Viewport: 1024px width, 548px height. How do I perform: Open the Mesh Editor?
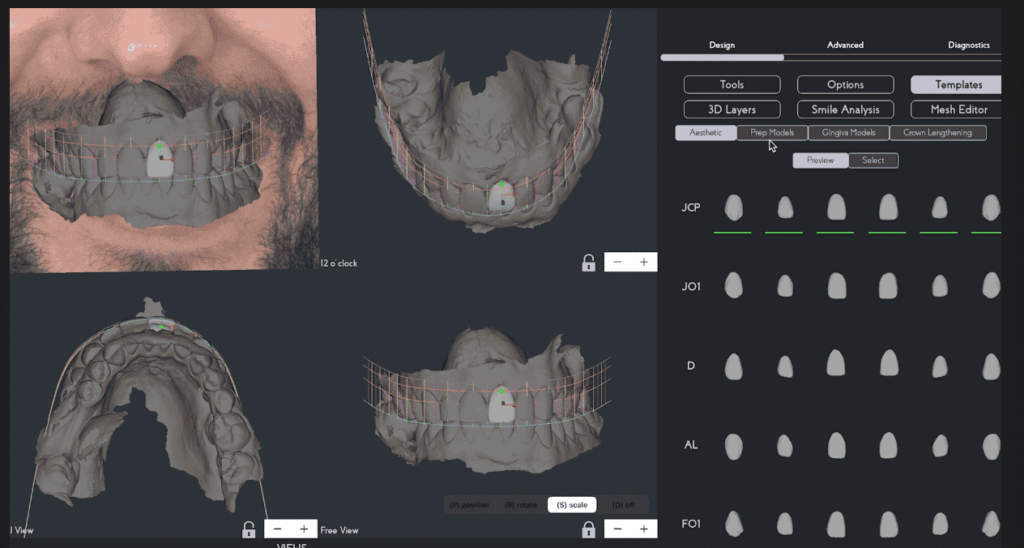[x=958, y=109]
